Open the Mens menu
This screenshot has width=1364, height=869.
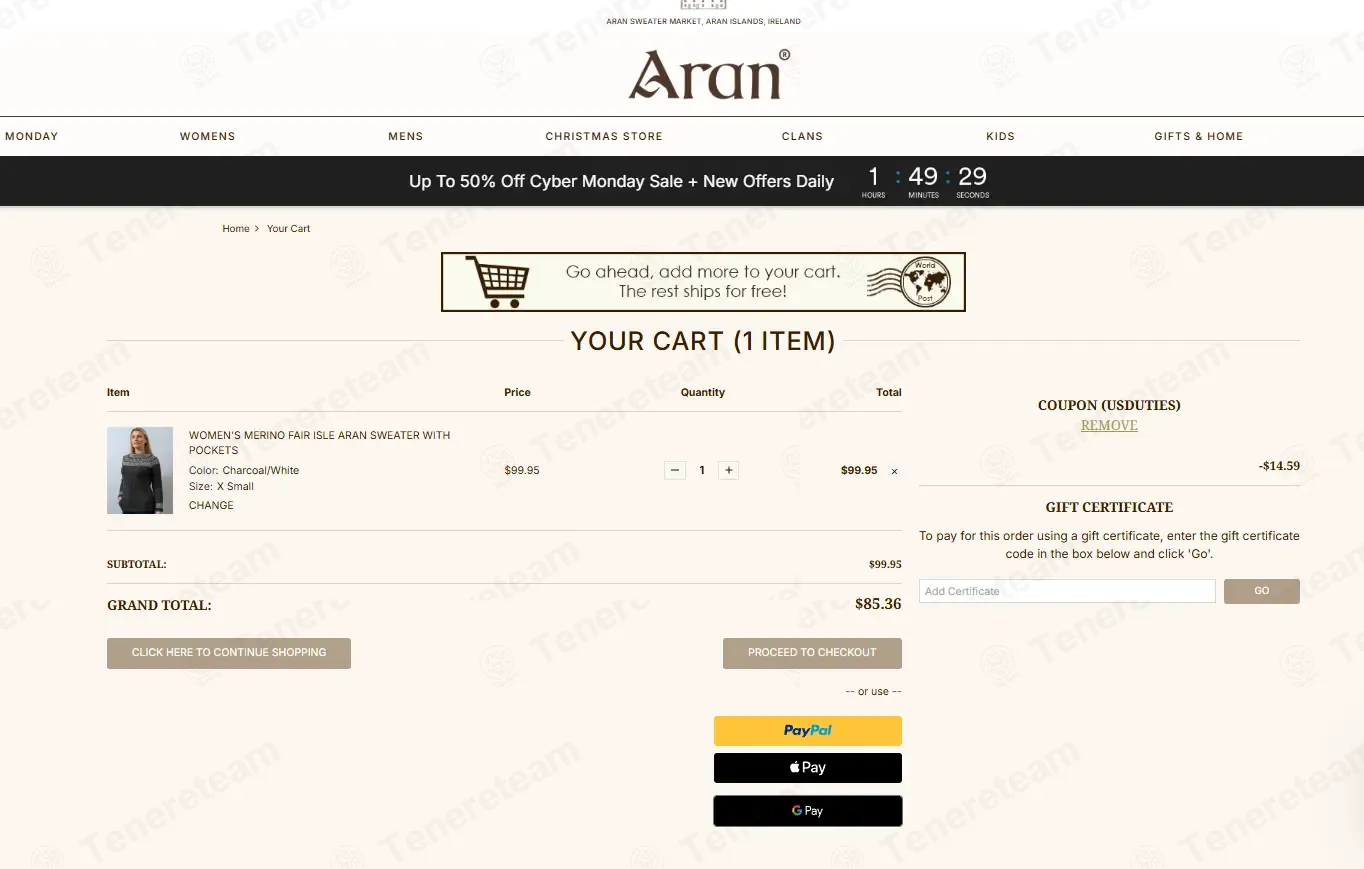point(406,136)
